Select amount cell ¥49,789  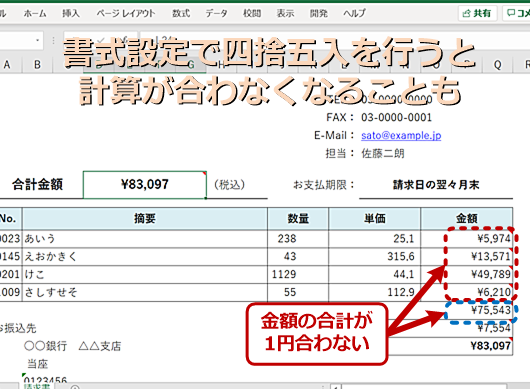(467, 274)
